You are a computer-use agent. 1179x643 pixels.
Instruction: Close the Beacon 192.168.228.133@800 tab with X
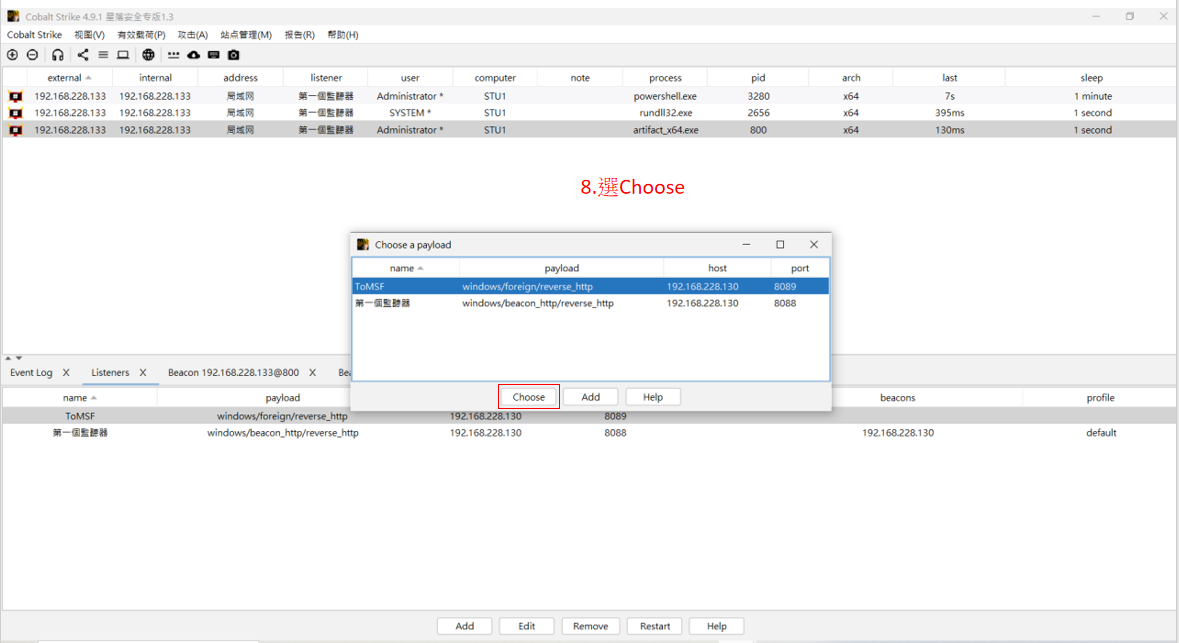point(313,372)
